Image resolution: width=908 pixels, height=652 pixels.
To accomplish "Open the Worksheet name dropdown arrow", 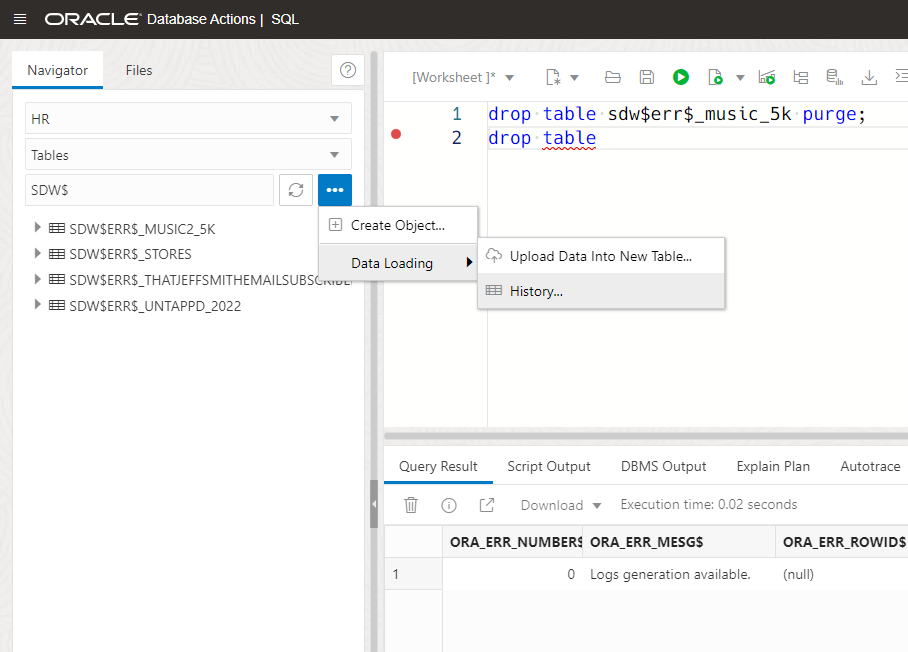I will pyautogui.click(x=510, y=78).
